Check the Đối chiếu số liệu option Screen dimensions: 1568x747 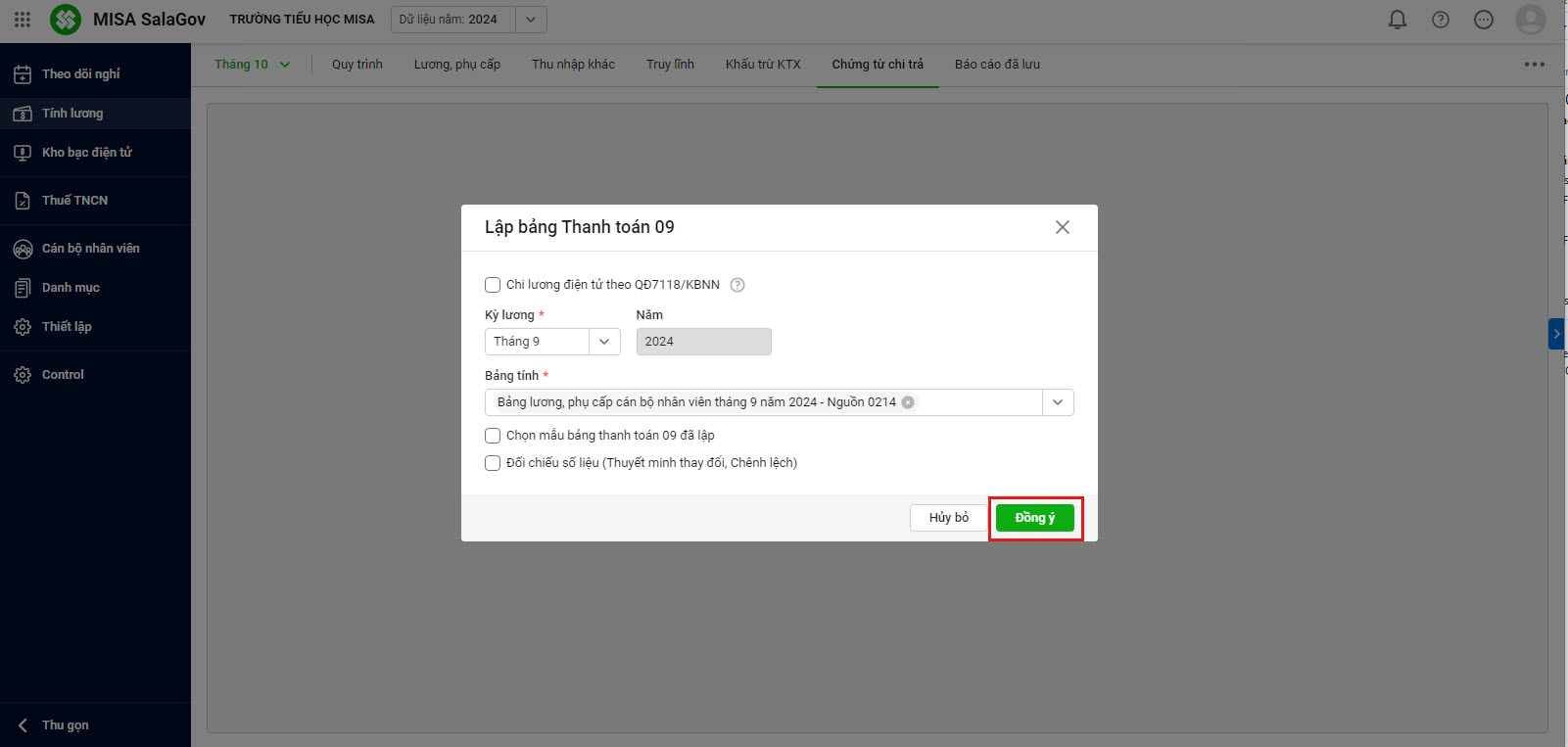493,463
